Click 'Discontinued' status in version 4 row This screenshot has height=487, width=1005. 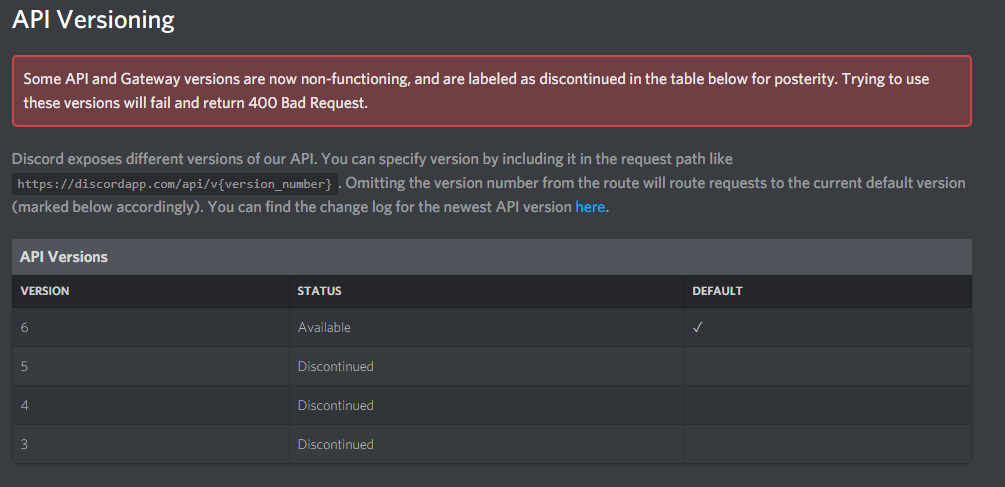486,406
